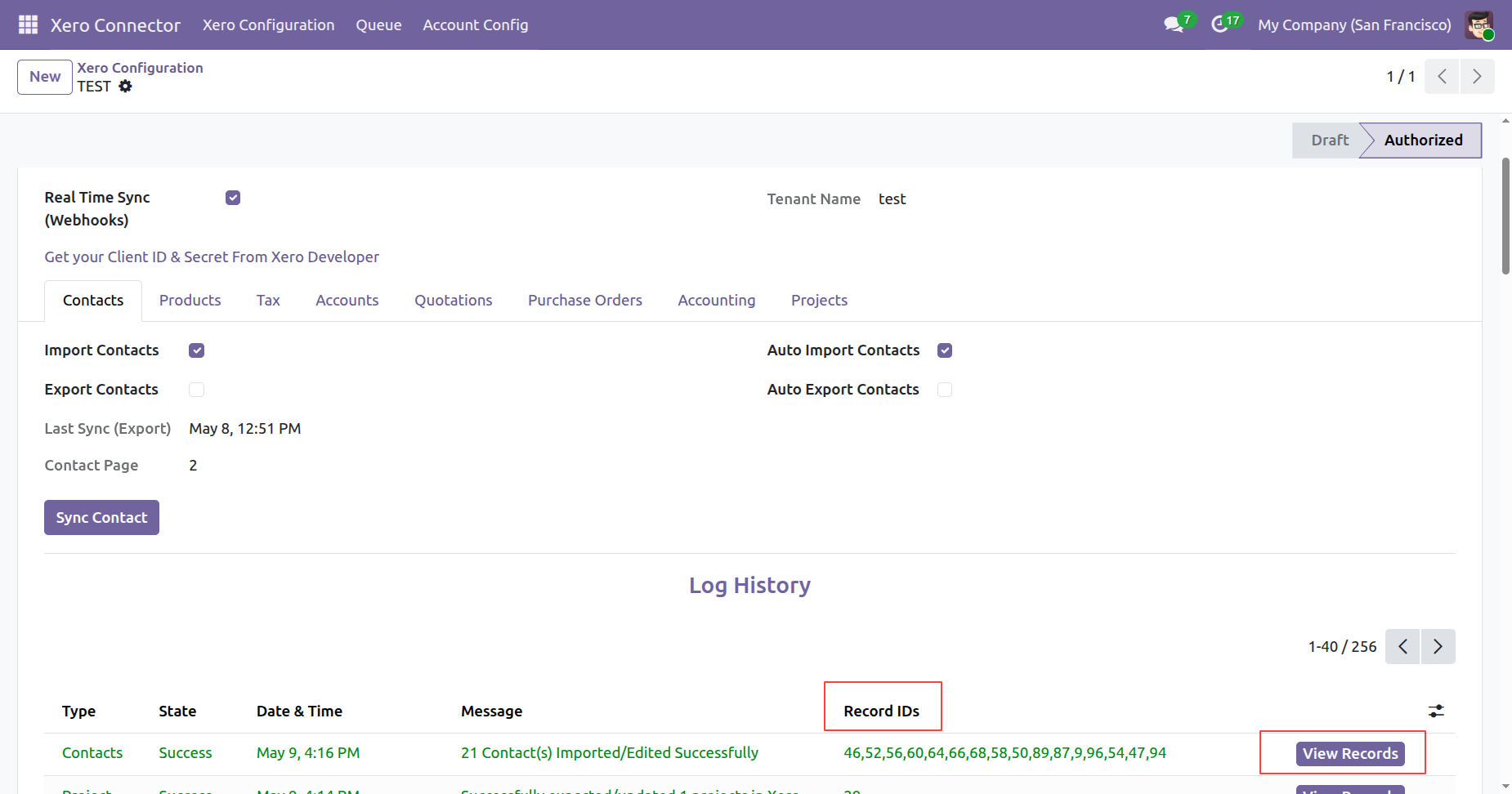Select the Contacts tab
Screen dimensions: 1512x794
[93, 301]
